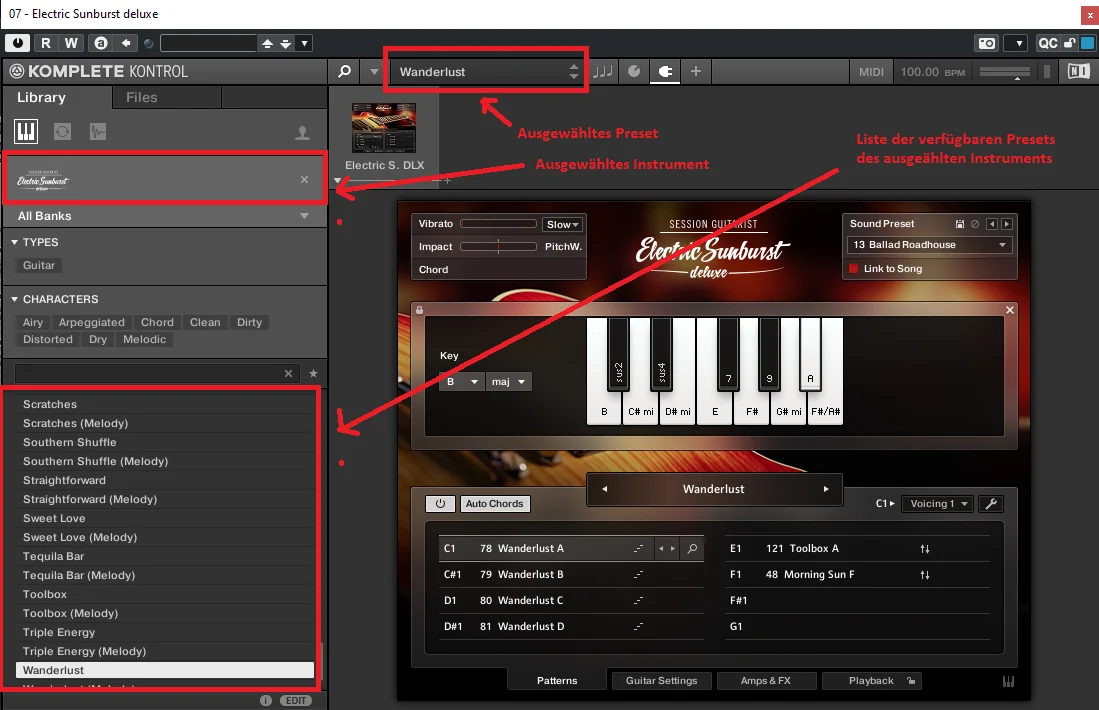Adjust the Vibrato slider
Screen dimensions: 1099x710
click(x=498, y=224)
